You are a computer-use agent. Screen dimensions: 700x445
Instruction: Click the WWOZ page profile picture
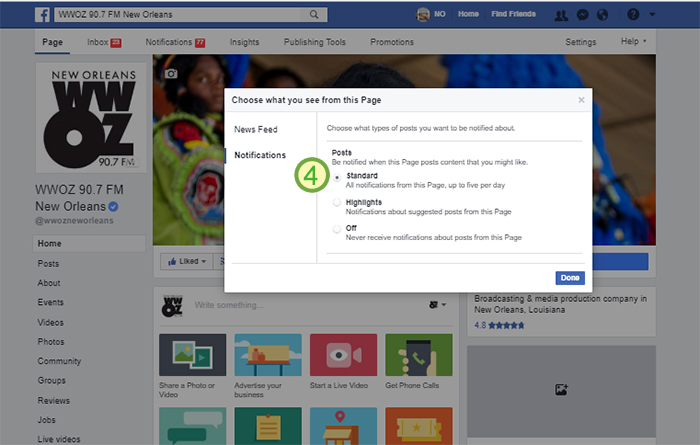(91, 118)
